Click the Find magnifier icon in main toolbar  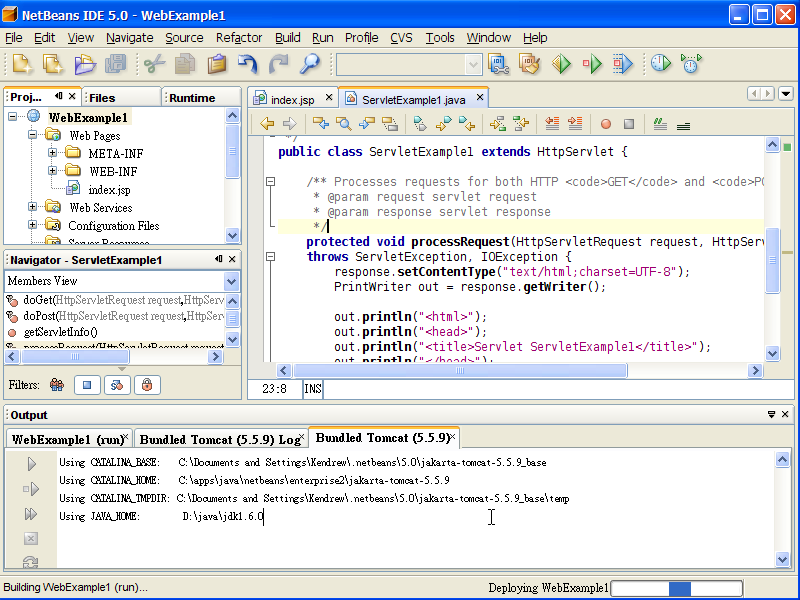coord(310,64)
